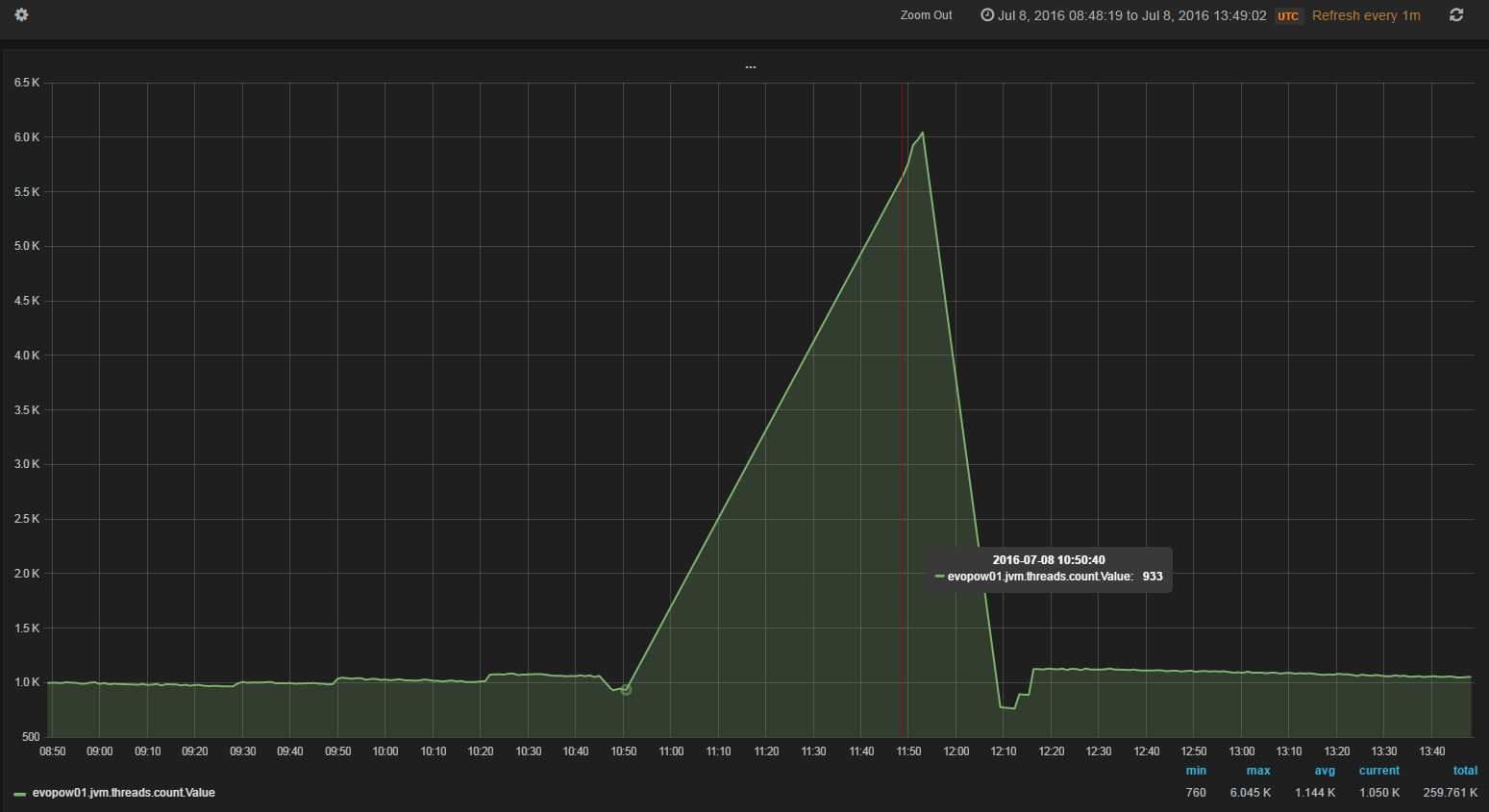This screenshot has width=1489, height=812.
Task: Click the avg value 1.144 K
Action: [x=1315, y=793]
